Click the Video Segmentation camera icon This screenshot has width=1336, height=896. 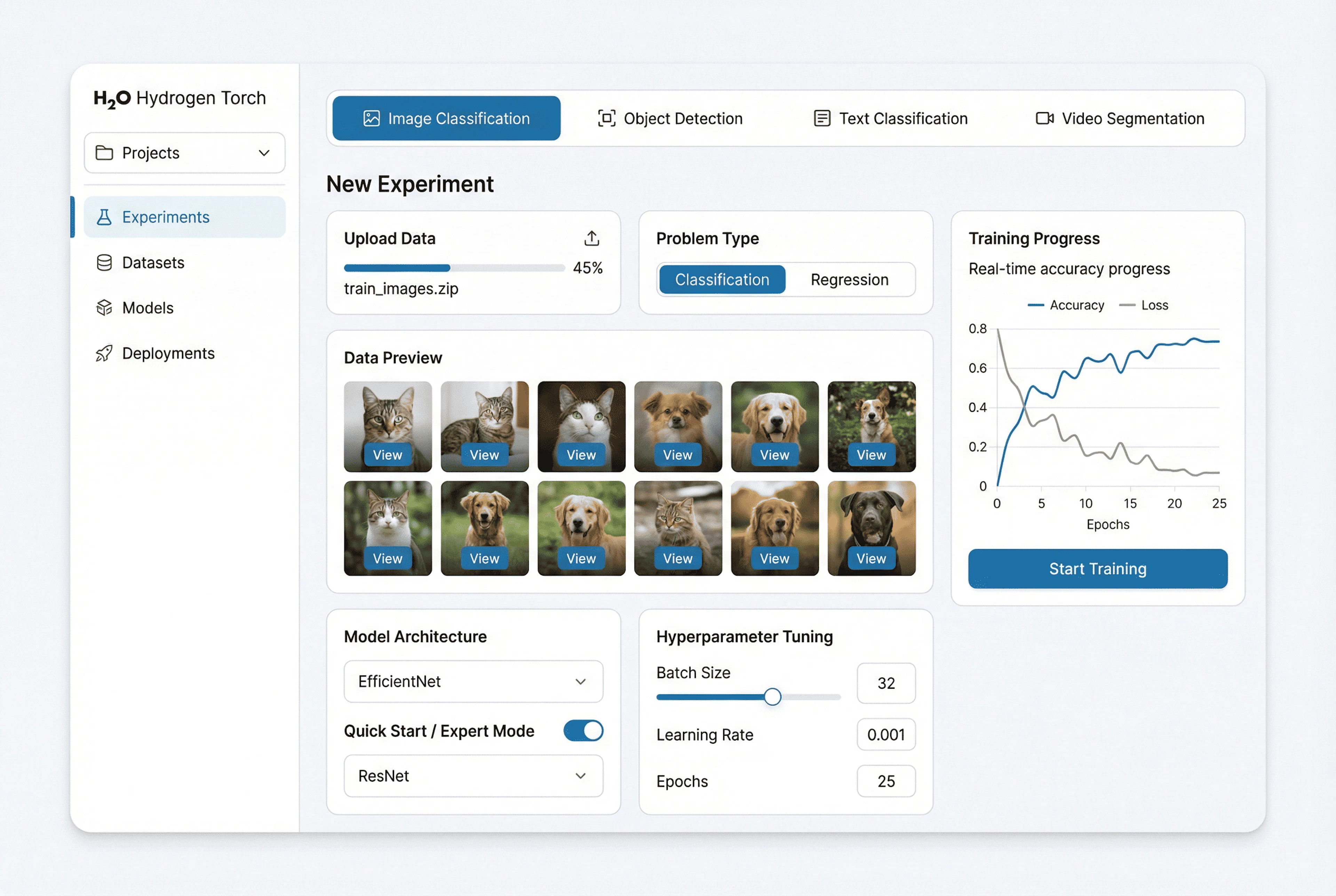tap(1044, 118)
